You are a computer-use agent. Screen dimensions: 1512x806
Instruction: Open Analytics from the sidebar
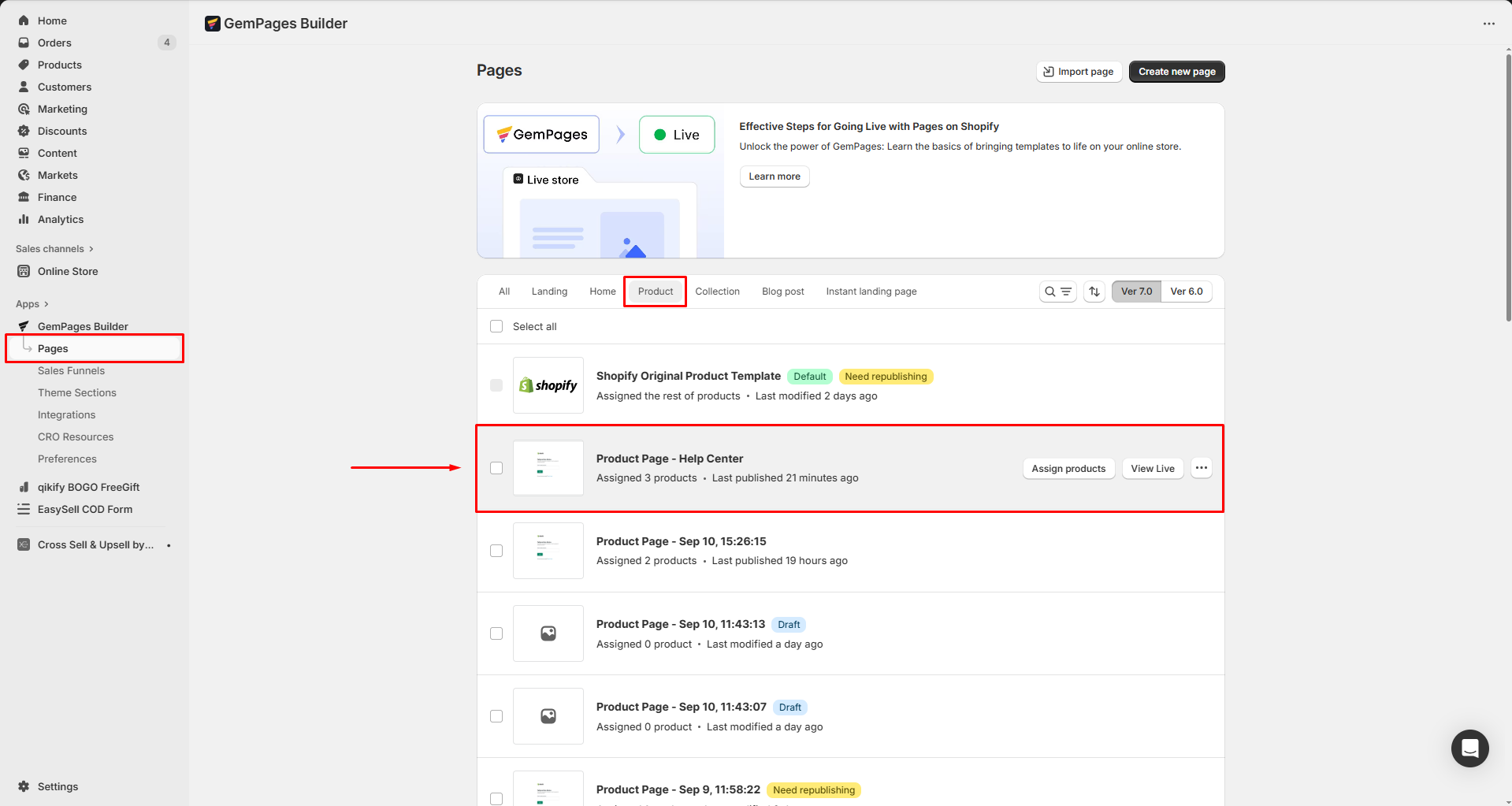(x=61, y=219)
